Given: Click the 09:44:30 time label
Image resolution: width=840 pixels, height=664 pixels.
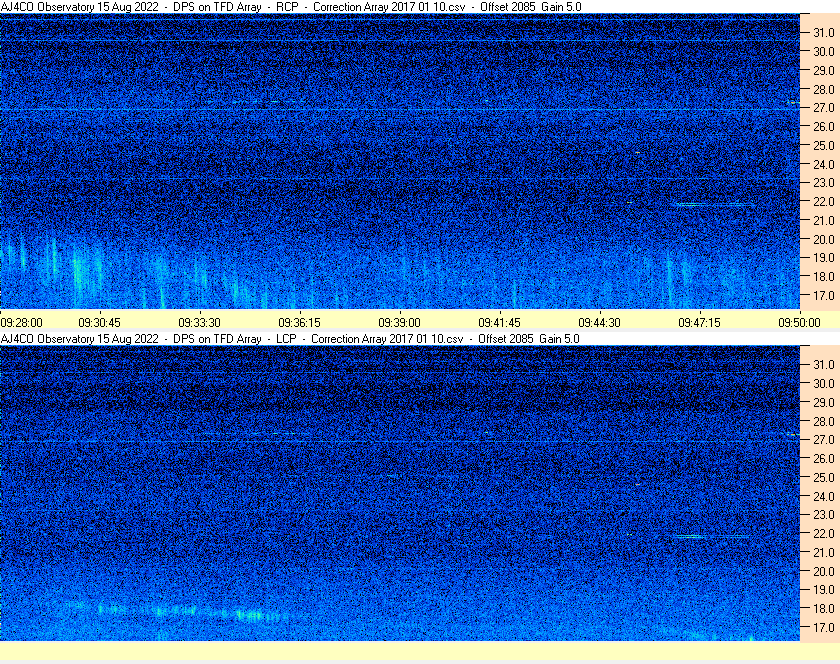Looking at the screenshot, I should (599, 323).
